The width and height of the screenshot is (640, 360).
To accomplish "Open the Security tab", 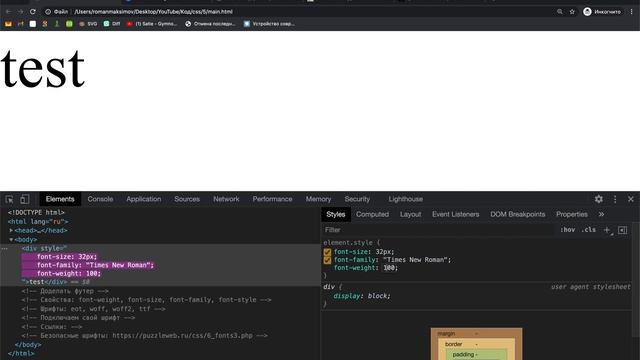I will pos(357,199).
